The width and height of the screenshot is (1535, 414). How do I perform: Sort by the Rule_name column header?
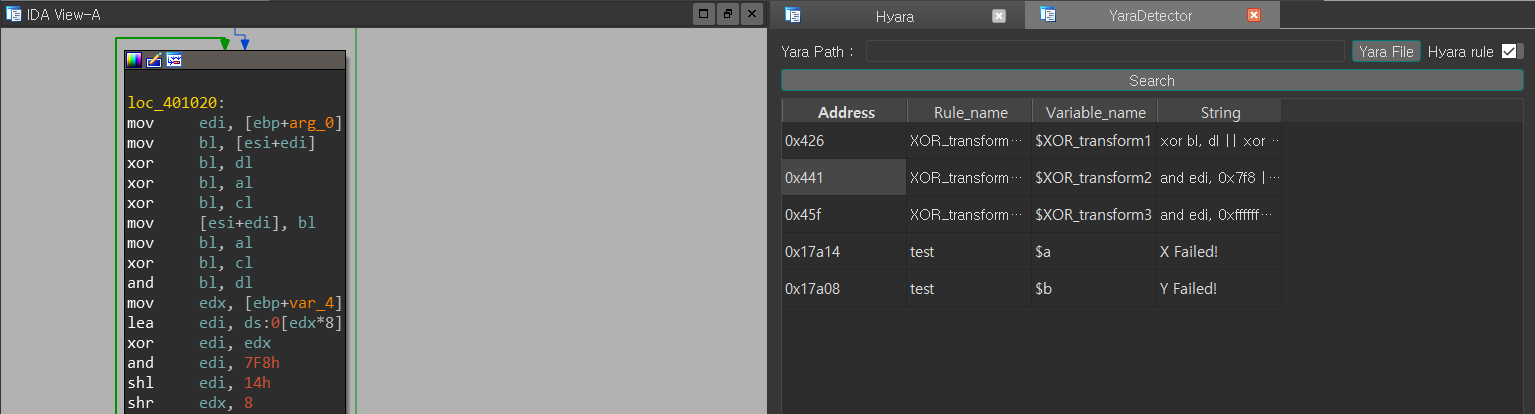tap(970, 112)
